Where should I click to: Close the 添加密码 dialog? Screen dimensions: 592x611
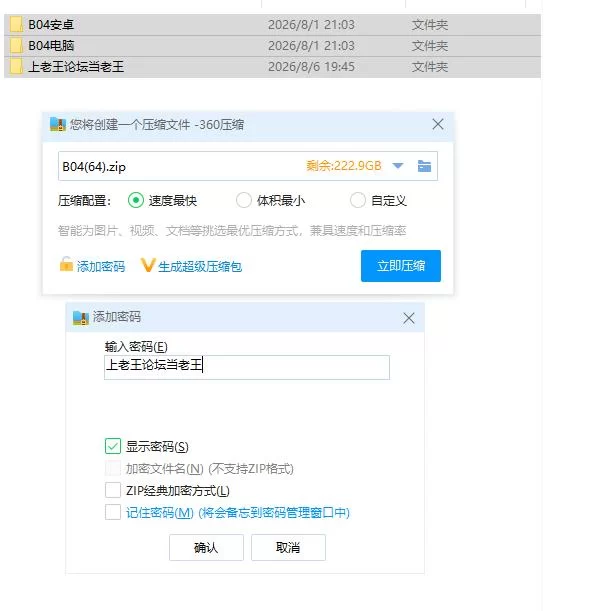coord(408,318)
